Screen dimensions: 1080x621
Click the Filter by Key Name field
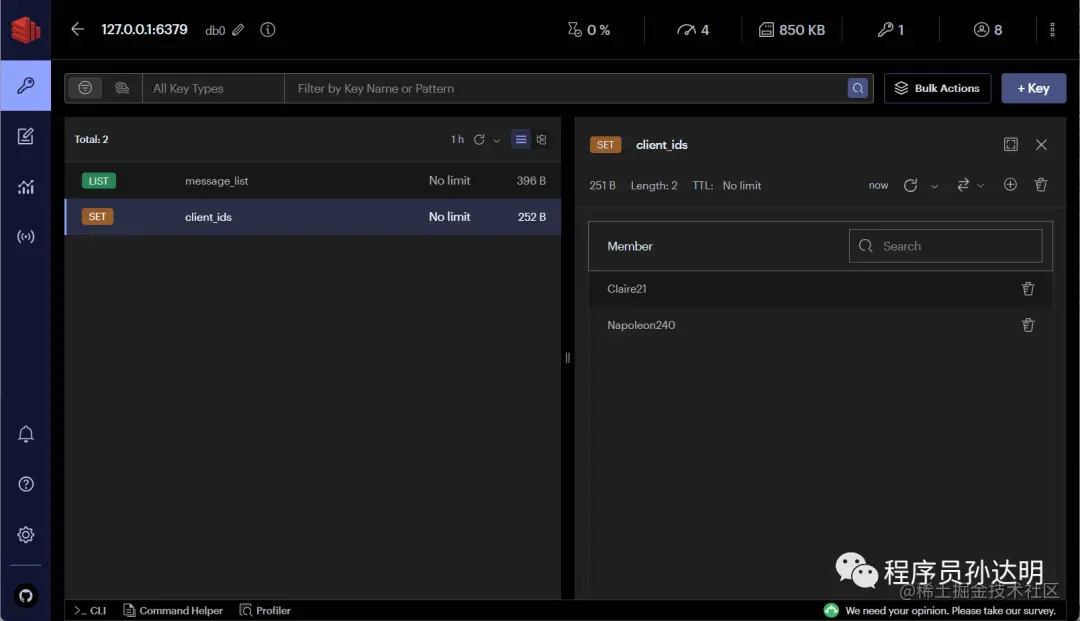(565, 88)
